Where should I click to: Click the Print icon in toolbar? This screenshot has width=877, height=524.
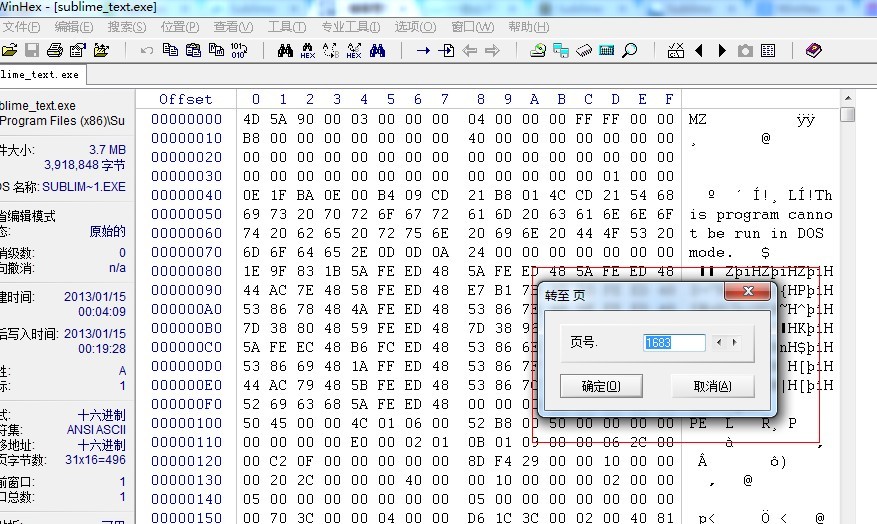[x=55, y=50]
